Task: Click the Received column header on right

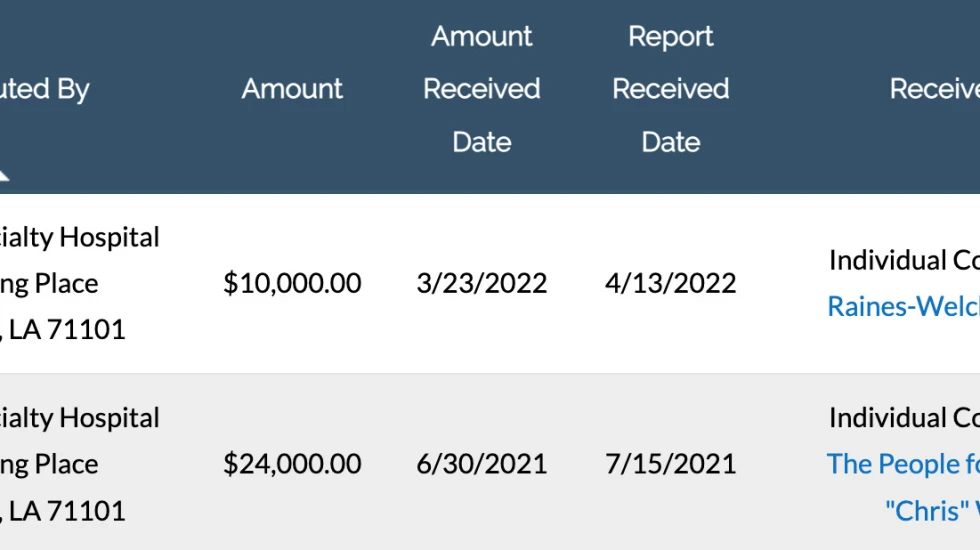Action: click(x=934, y=89)
